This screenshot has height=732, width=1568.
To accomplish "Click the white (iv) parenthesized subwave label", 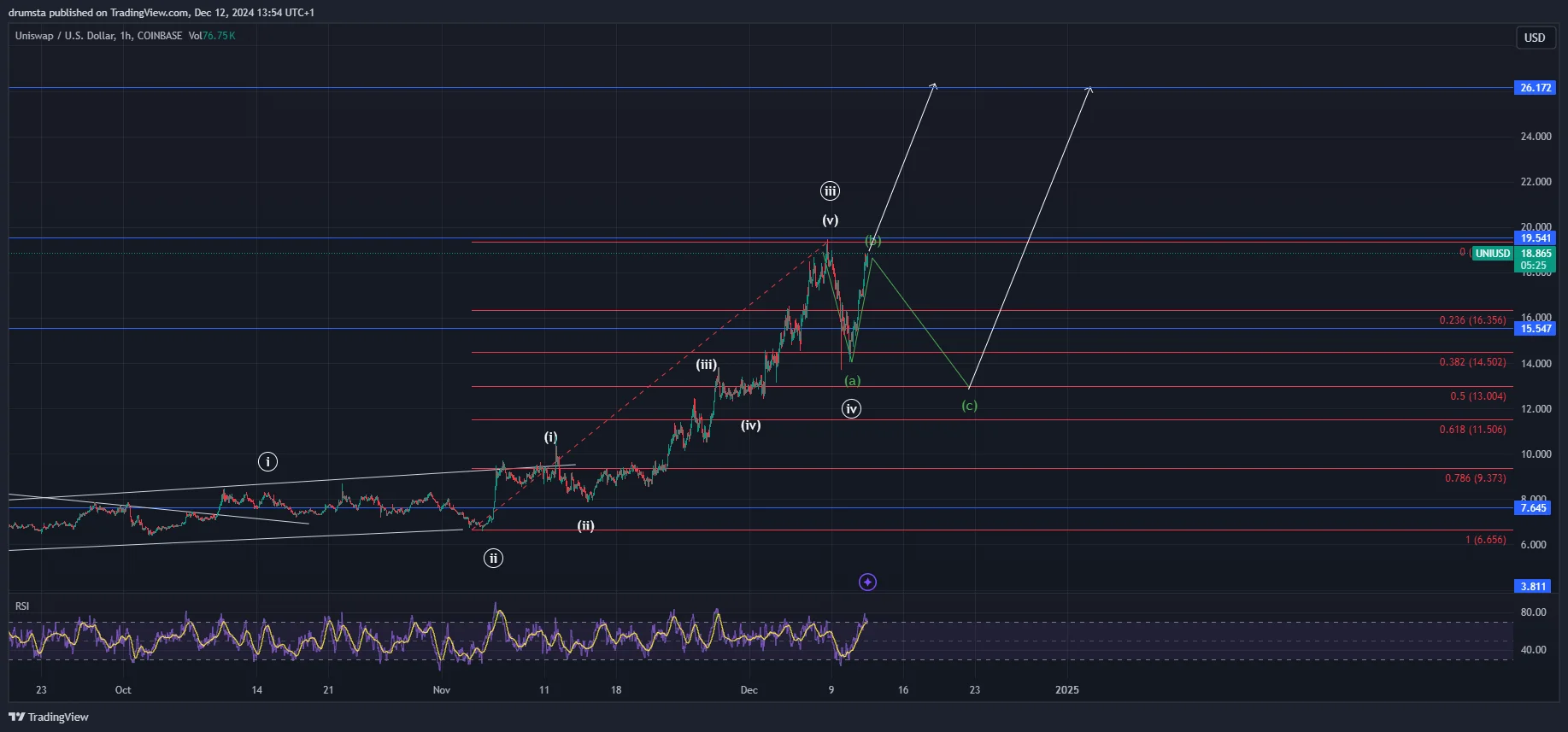I will [x=750, y=425].
